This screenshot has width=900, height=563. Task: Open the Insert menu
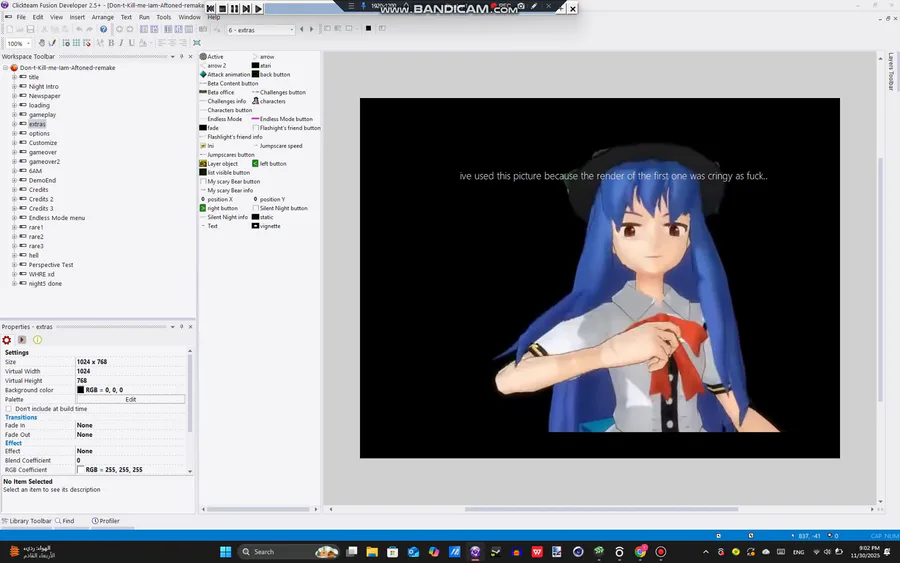pyautogui.click(x=77, y=17)
